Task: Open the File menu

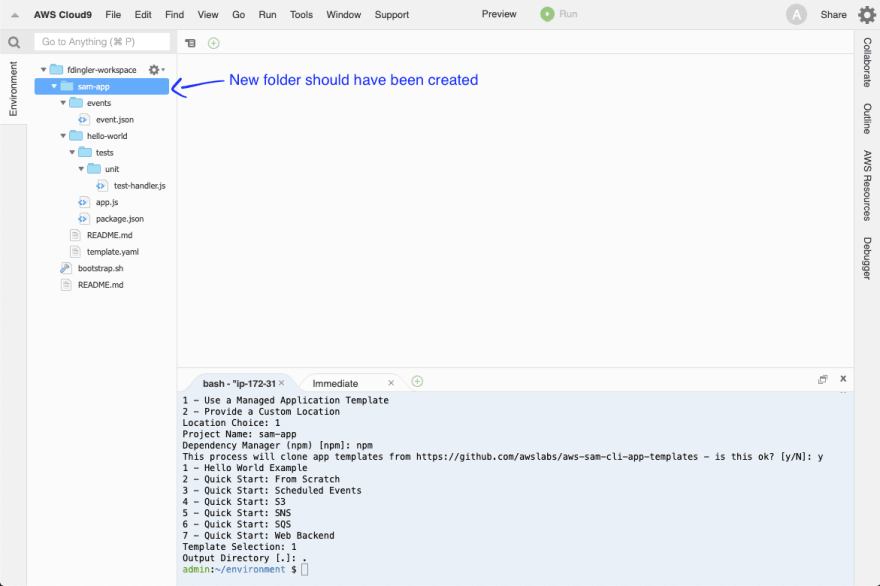Action: pos(113,15)
